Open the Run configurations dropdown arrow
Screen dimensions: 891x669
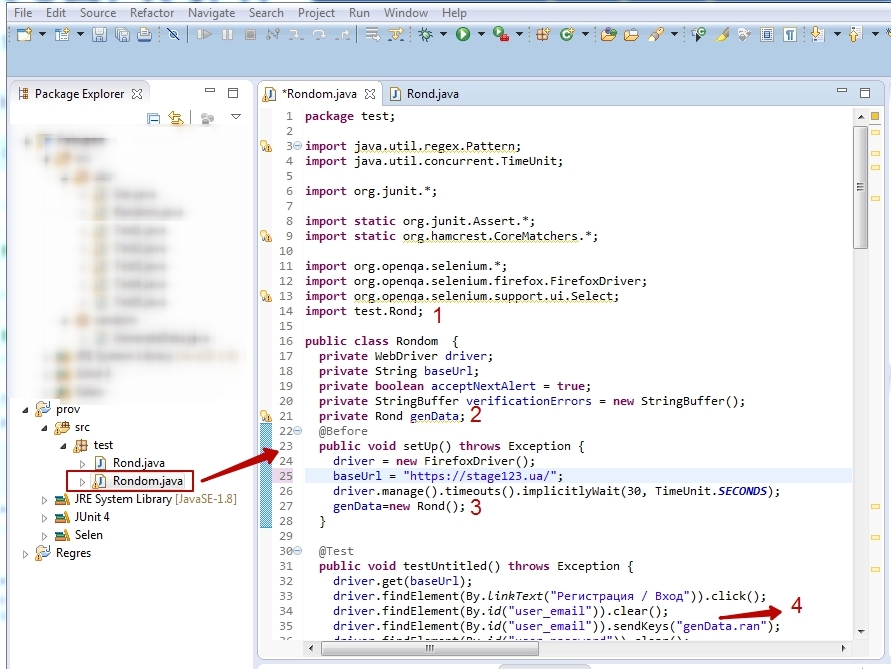click(x=481, y=35)
